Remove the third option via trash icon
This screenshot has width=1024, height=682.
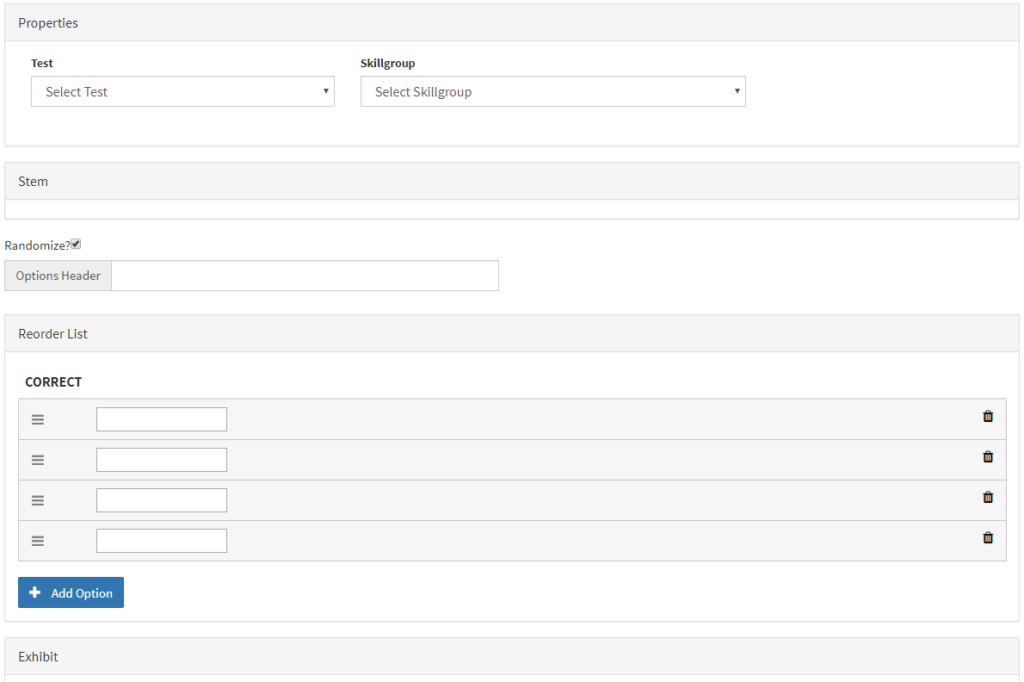pyautogui.click(x=988, y=497)
